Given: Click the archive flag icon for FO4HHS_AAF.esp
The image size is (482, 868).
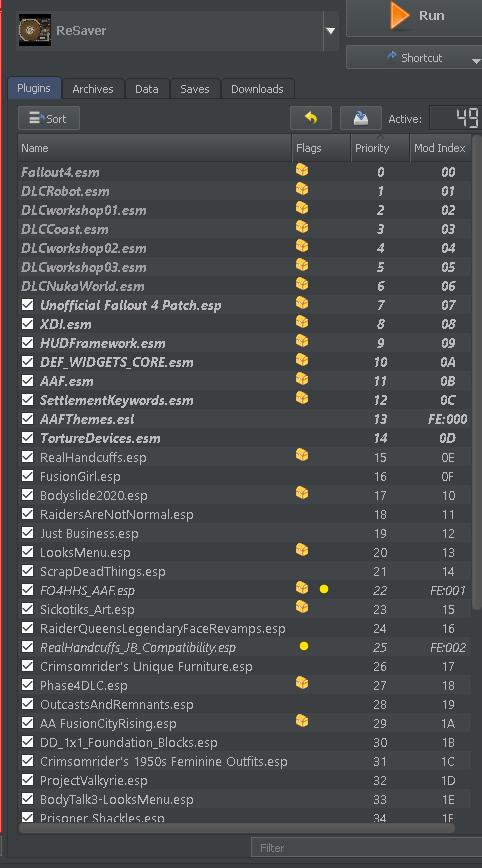Looking at the screenshot, I should (x=302, y=588).
